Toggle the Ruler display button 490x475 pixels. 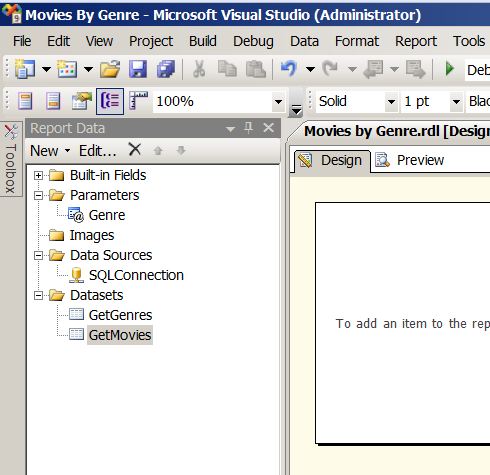[x=138, y=100]
